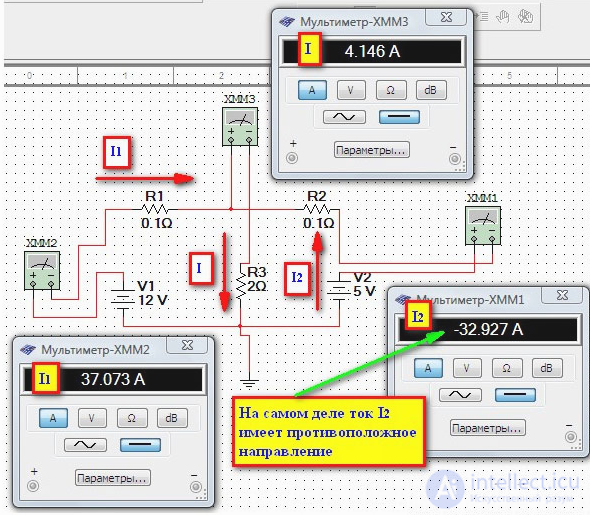This screenshot has height=515, width=590.
Task: Open Параметры settings in Multimeter-XMM1
Action: 487,428
